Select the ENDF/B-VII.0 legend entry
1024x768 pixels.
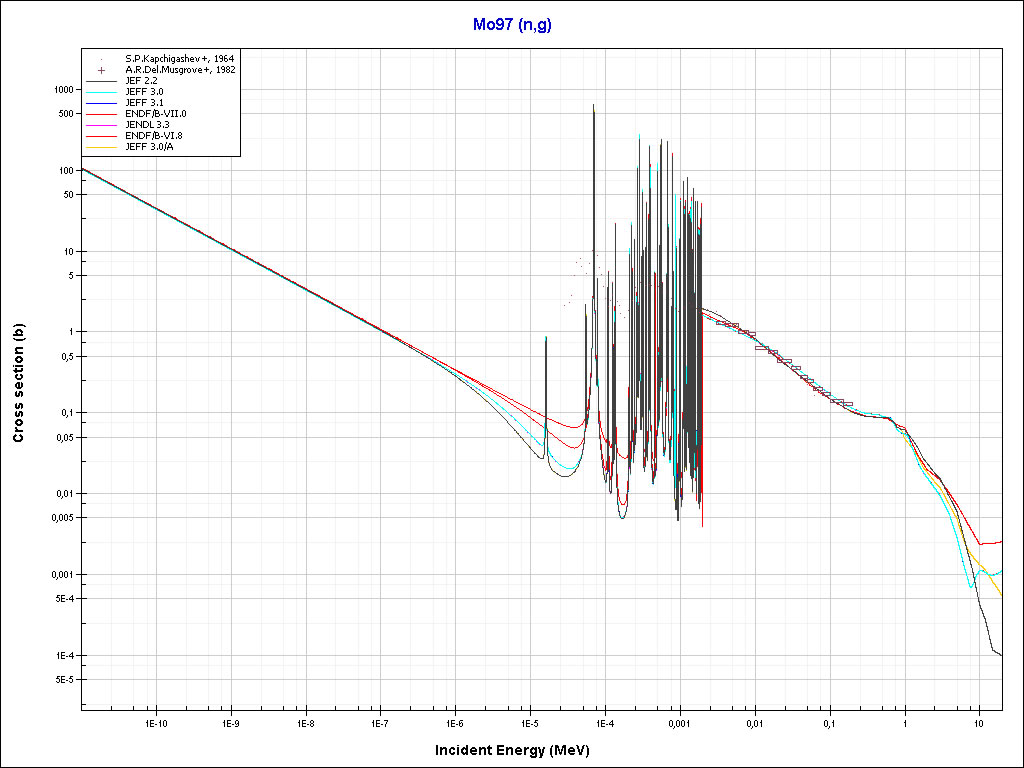(x=155, y=114)
